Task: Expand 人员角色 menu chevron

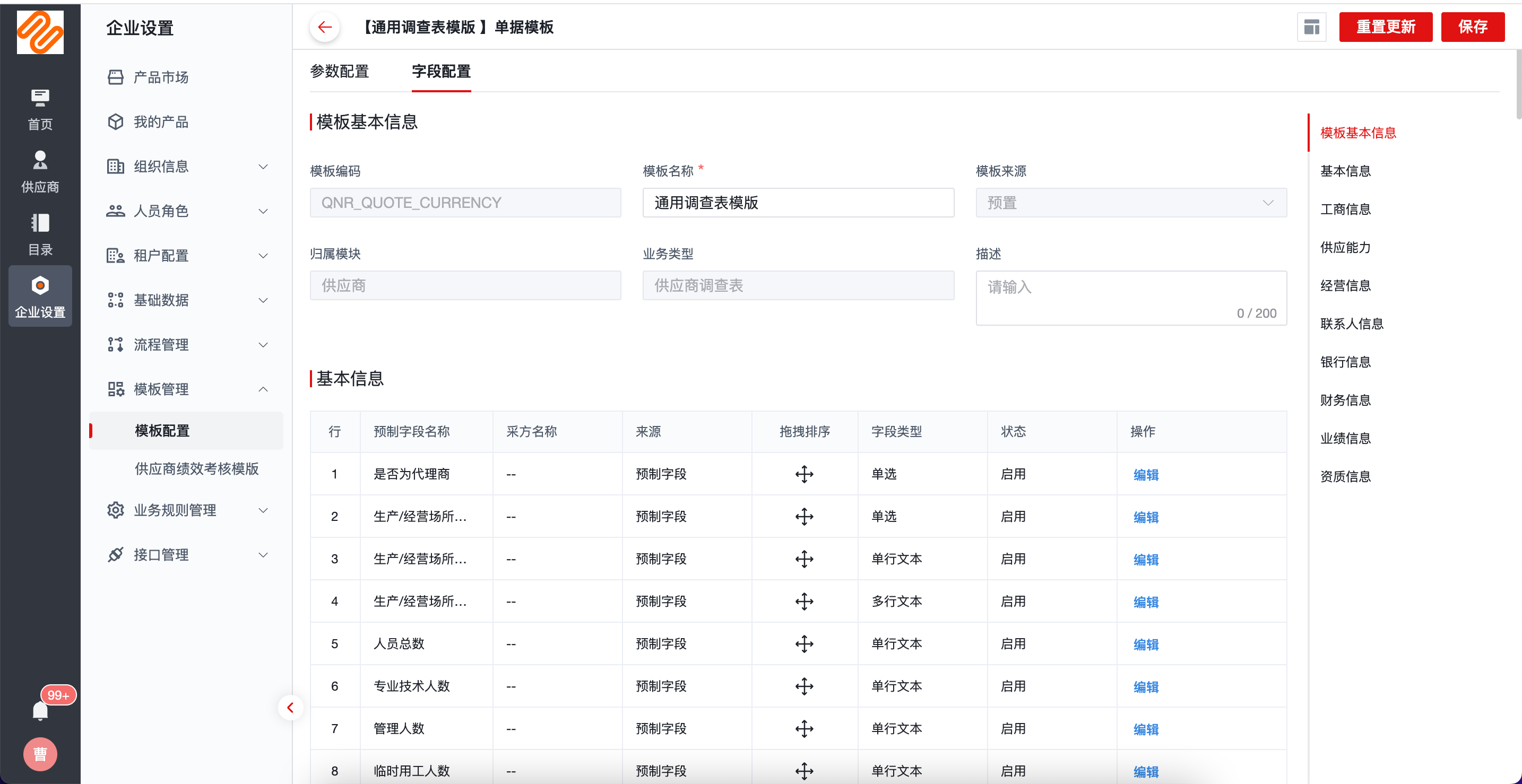Action: click(x=264, y=211)
